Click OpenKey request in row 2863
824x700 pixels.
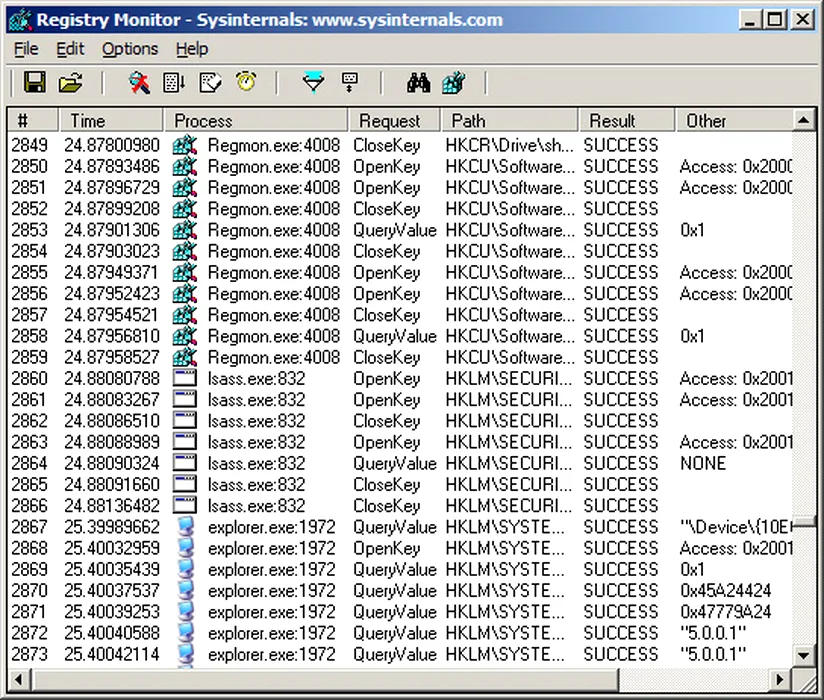pyautogui.click(x=387, y=442)
